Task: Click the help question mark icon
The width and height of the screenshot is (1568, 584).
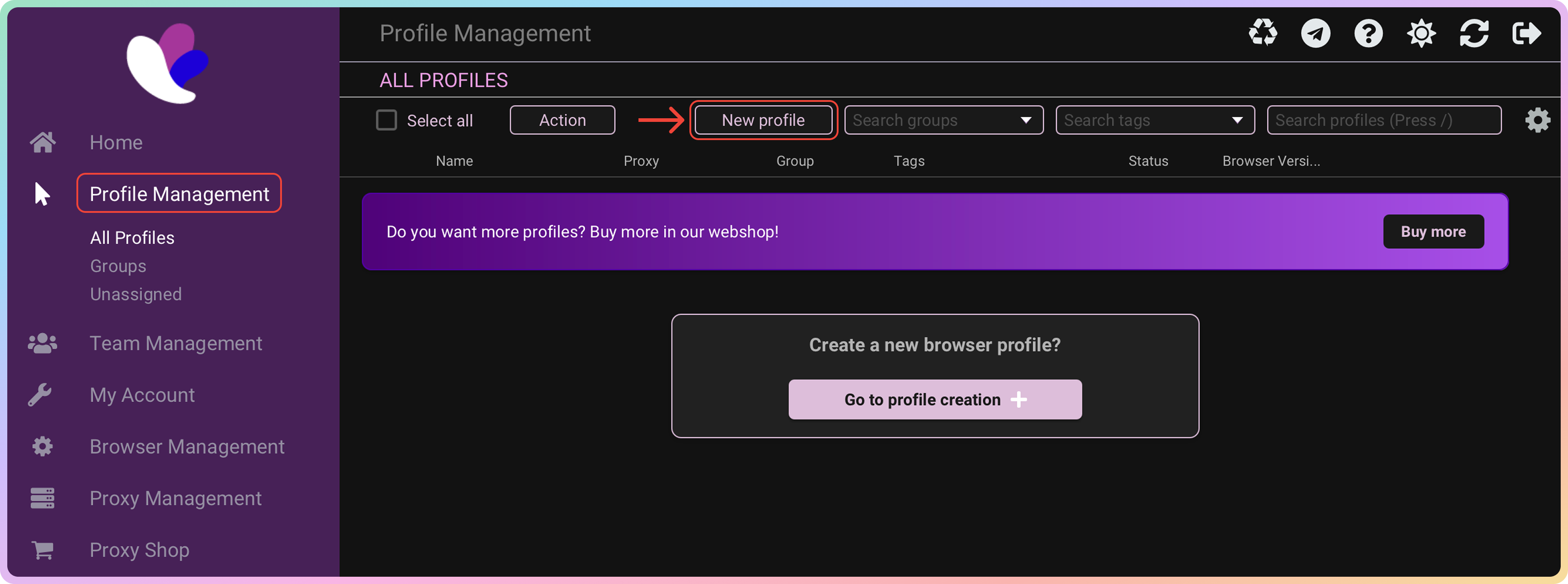Action: [x=1368, y=33]
